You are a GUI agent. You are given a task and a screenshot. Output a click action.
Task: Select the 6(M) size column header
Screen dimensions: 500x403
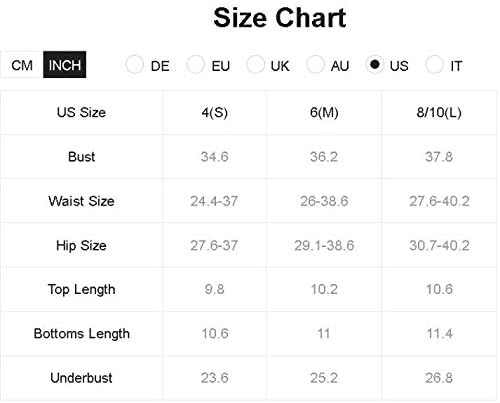point(324,113)
